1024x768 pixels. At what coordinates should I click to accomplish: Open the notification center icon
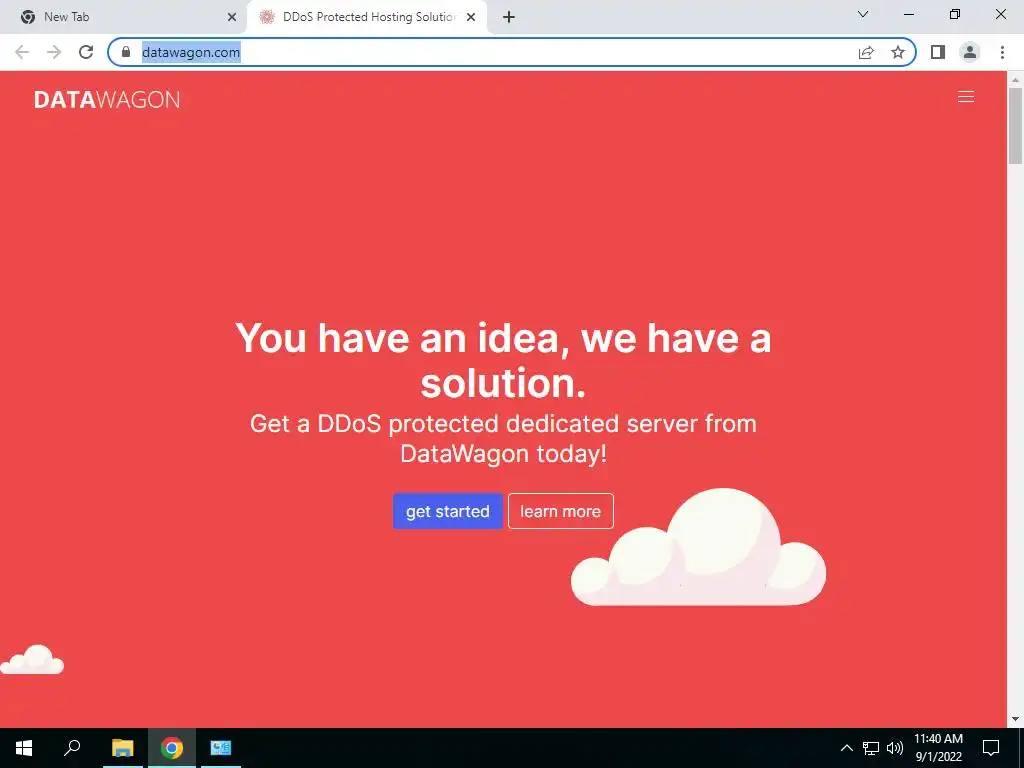(991, 748)
